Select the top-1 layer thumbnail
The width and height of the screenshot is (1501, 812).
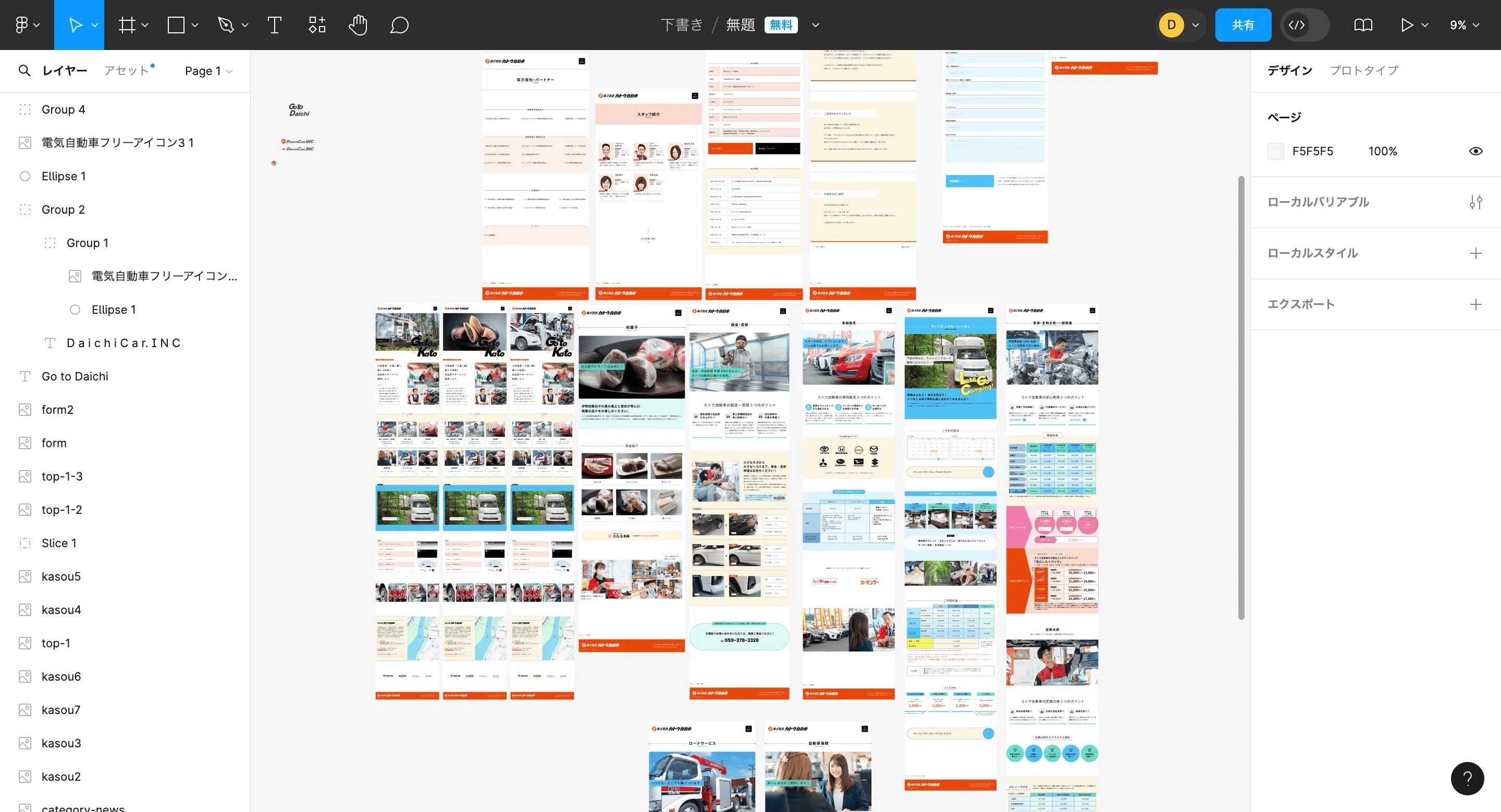pos(24,643)
